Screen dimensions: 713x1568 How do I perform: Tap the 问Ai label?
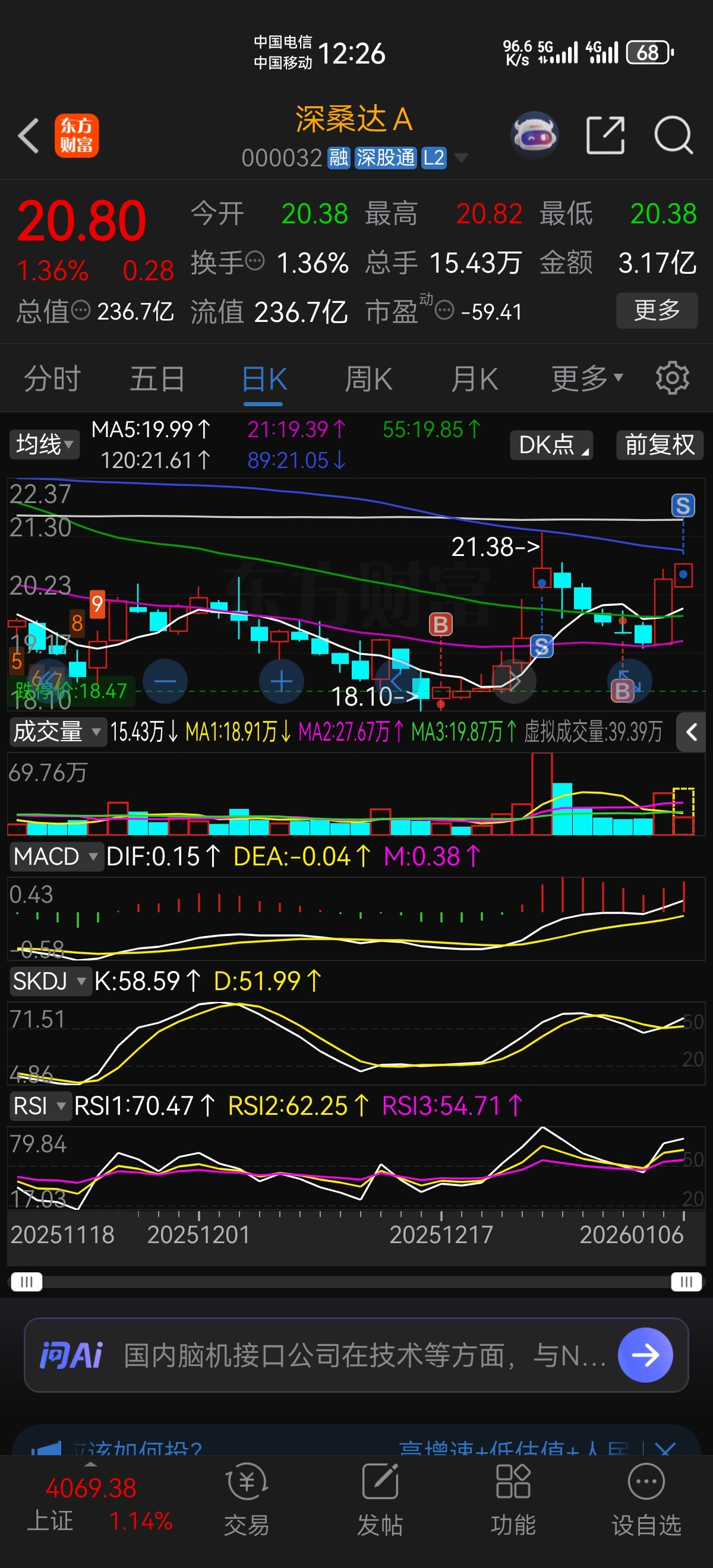tap(71, 1355)
